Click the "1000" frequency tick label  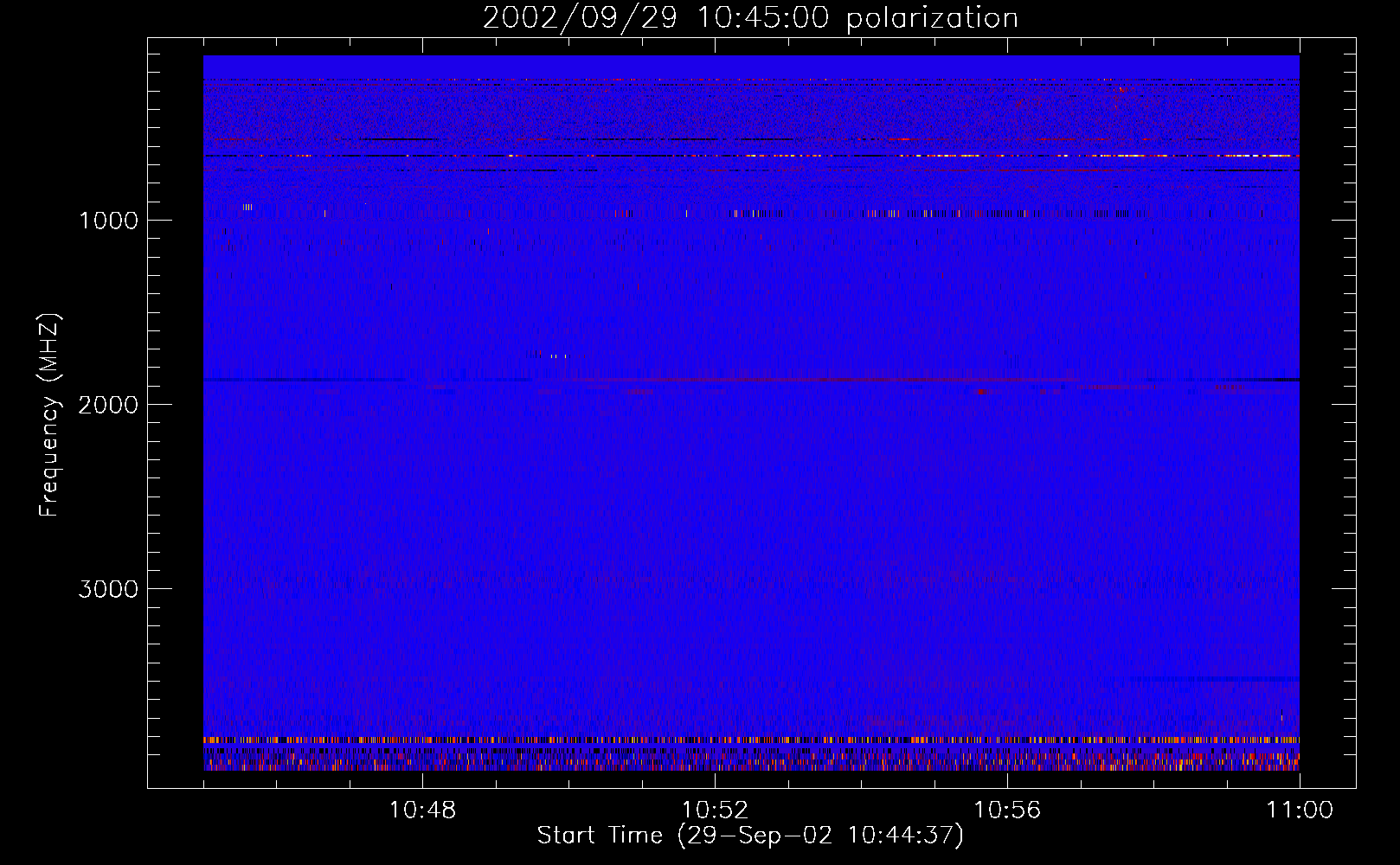coord(108,221)
